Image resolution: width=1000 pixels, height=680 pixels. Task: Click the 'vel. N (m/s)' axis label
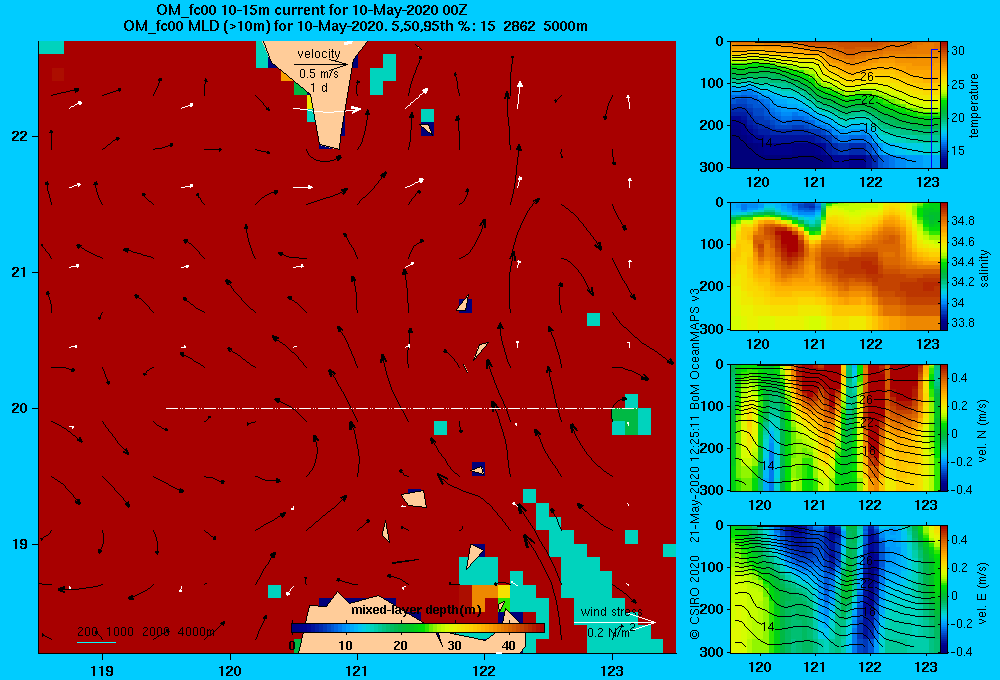[983, 431]
